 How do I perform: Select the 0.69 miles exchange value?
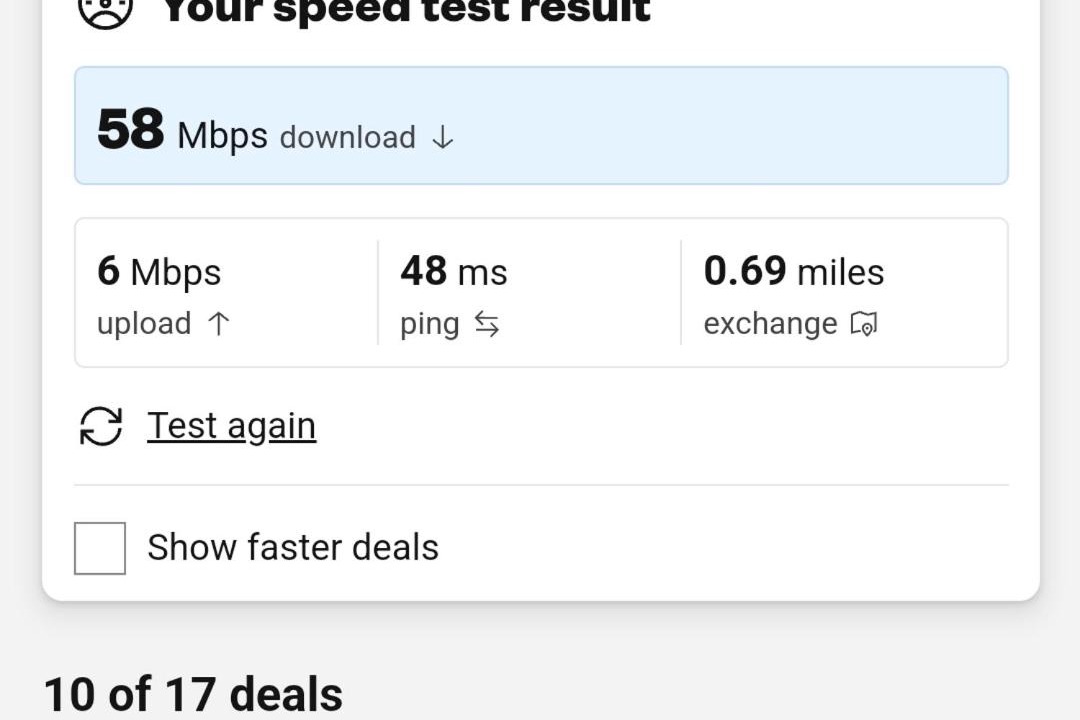(793, 272)
